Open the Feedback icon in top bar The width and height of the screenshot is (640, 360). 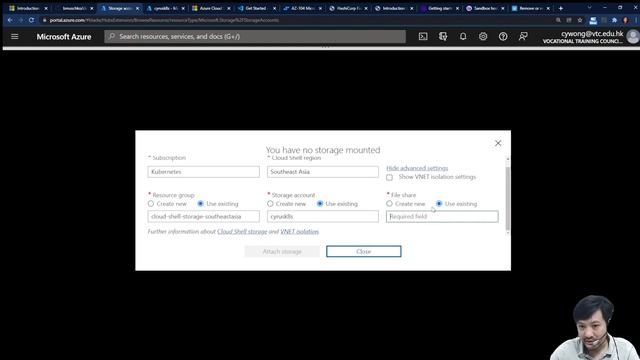coord(523,37)
